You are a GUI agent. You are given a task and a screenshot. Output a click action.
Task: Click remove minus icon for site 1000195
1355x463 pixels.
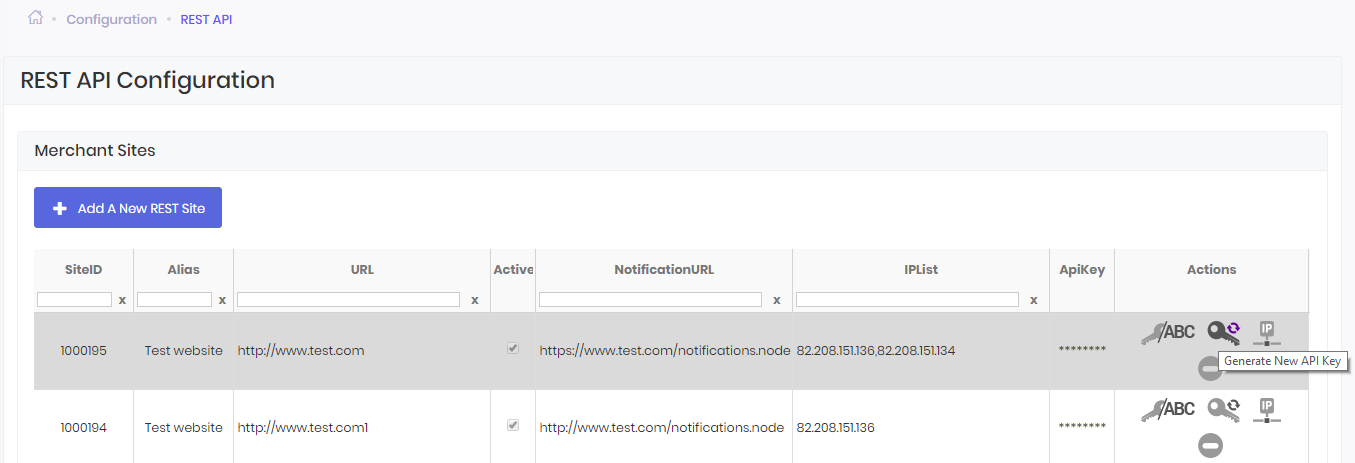click(x=1211, y=369)
